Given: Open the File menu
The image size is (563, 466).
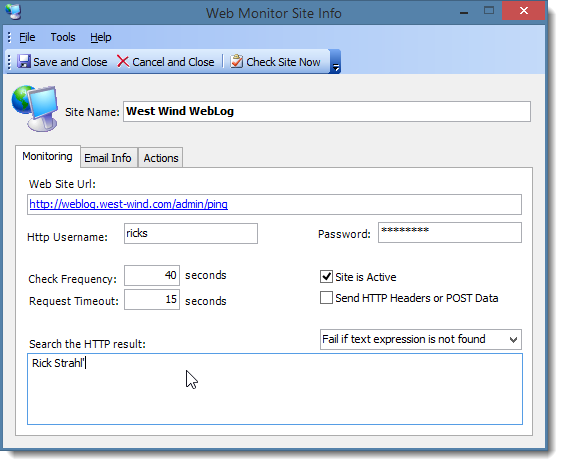Looking at the screenshot, I should (x=27, y=37).
